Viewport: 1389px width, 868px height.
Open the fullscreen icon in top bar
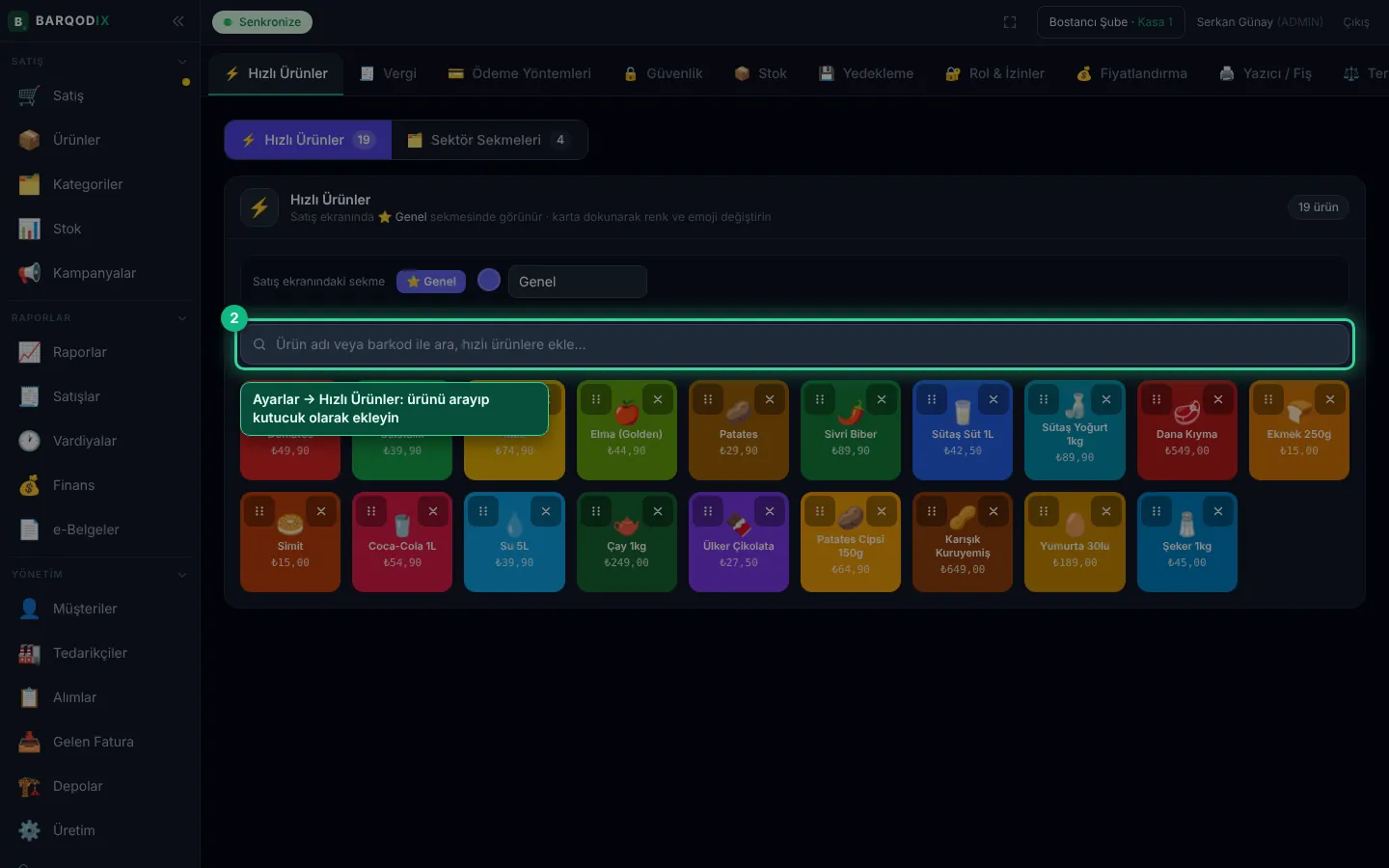point(1010,22)
